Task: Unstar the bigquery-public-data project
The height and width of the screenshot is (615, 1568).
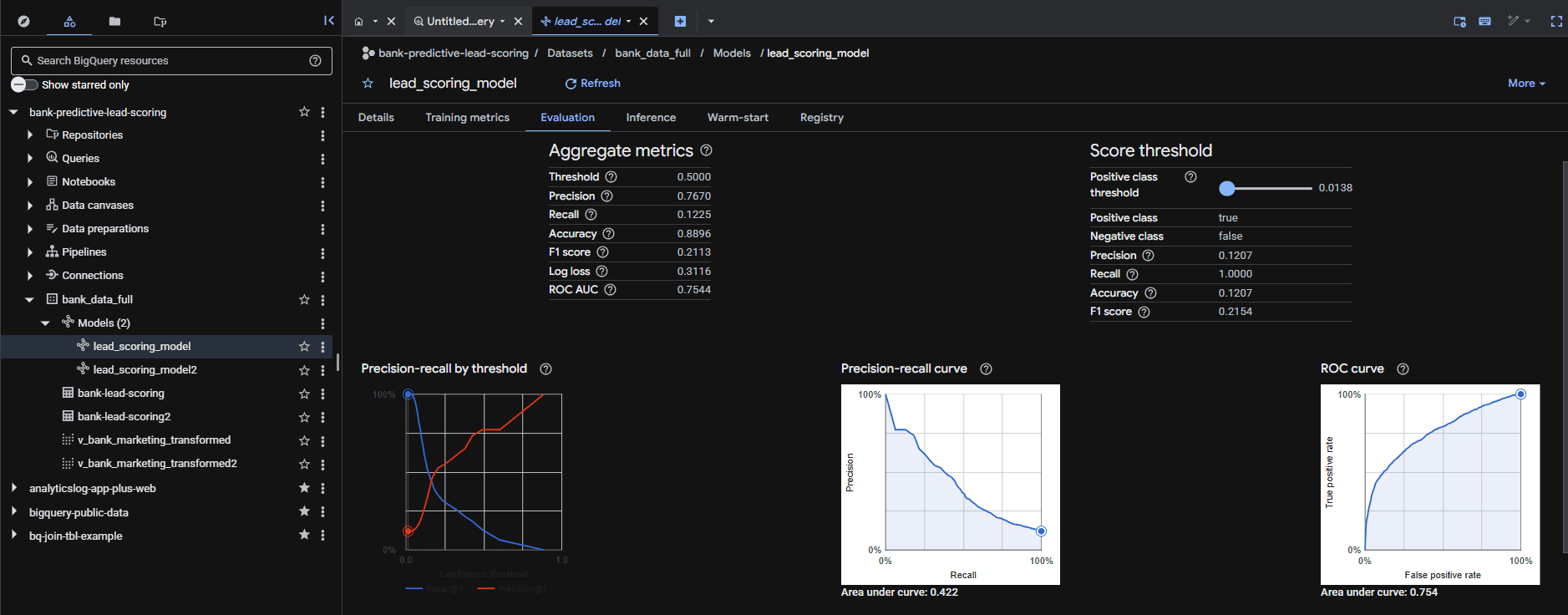Action: (304, 511)
